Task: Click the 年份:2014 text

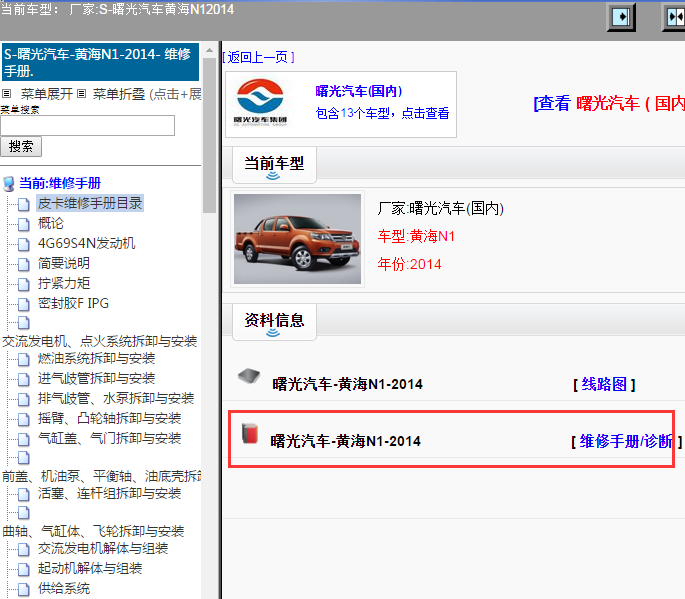Action: [x=409, y=264]
